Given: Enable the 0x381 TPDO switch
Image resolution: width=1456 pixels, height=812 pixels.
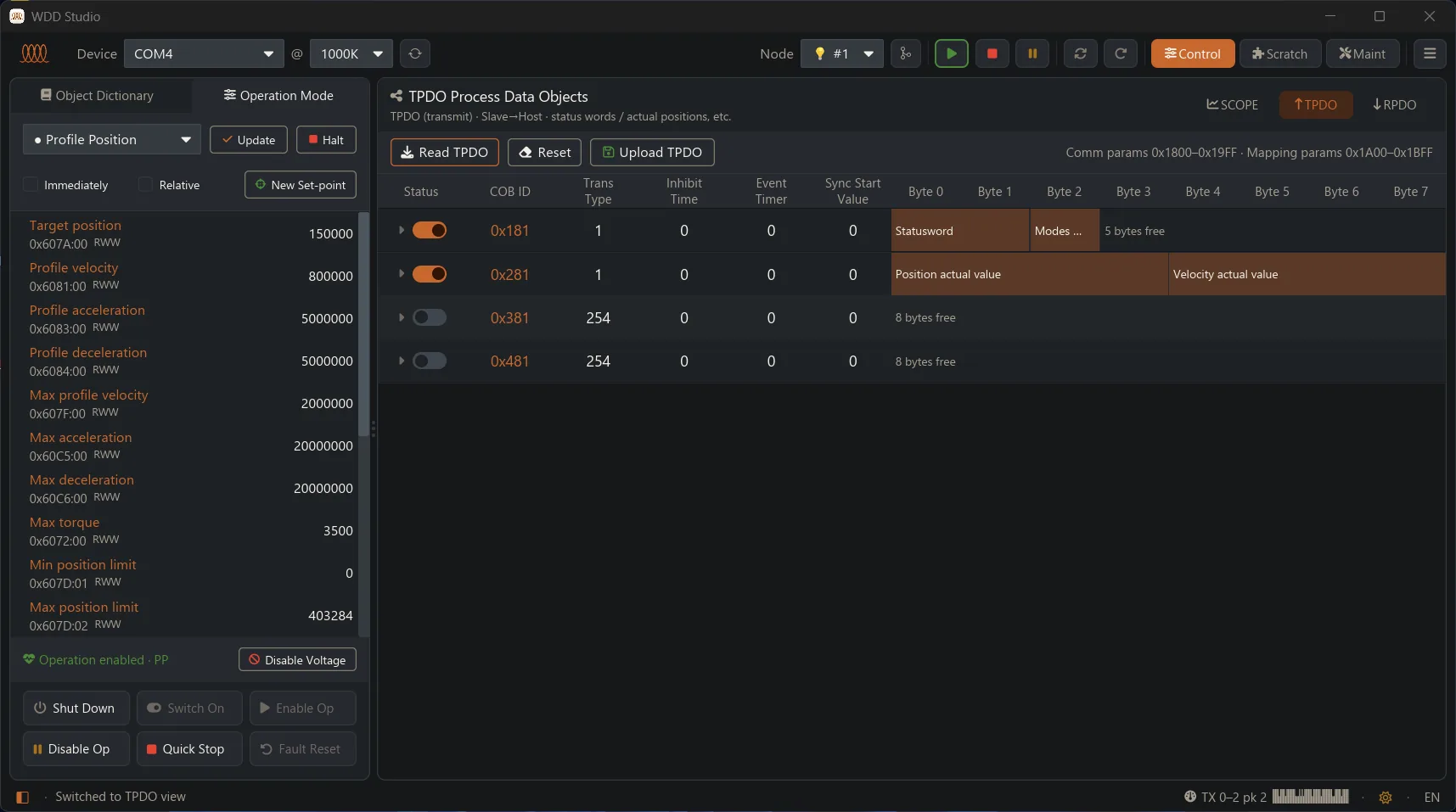Looking at the screenshot, I should [x=430, y=317].
